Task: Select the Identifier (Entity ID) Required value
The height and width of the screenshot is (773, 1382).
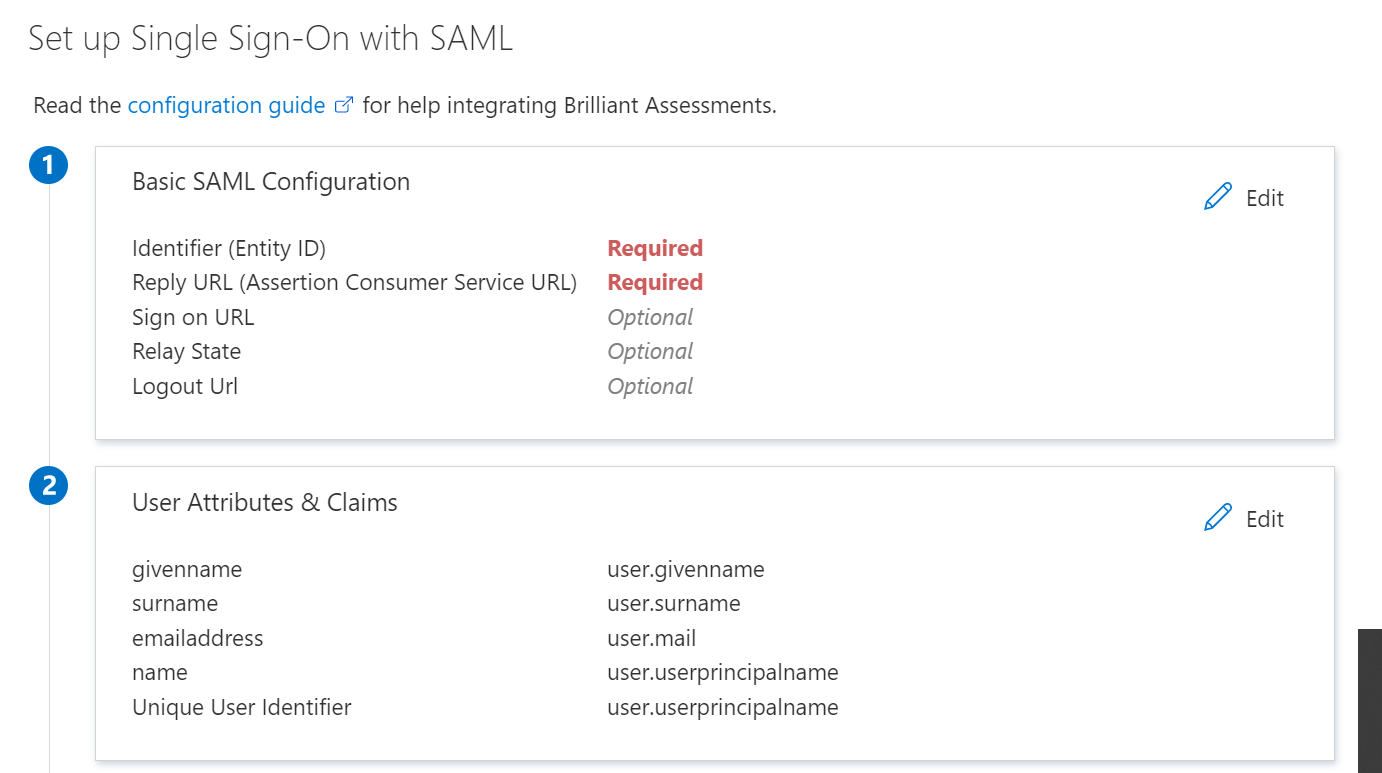Action: coord(655,248)
